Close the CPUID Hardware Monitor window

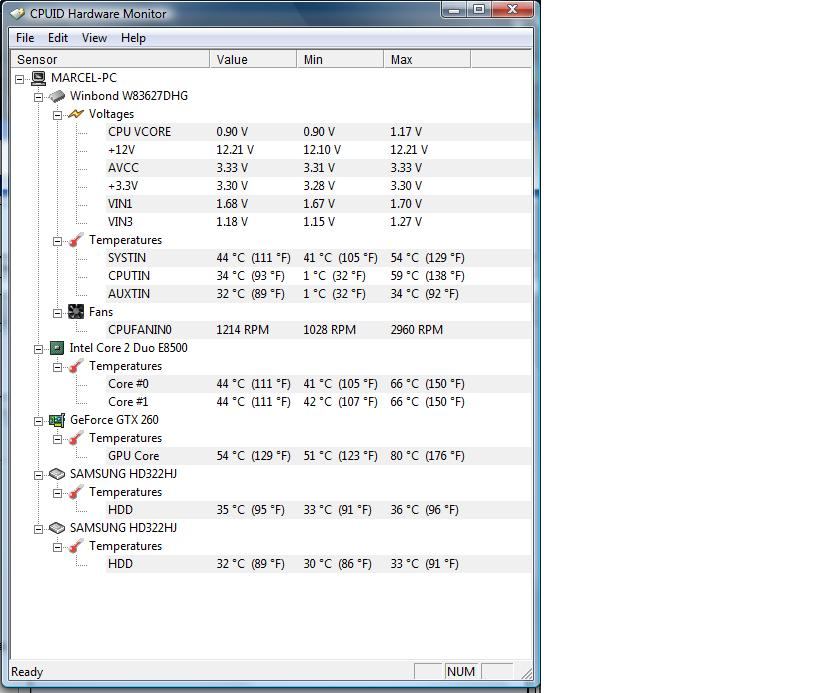[x=513, y=10]
